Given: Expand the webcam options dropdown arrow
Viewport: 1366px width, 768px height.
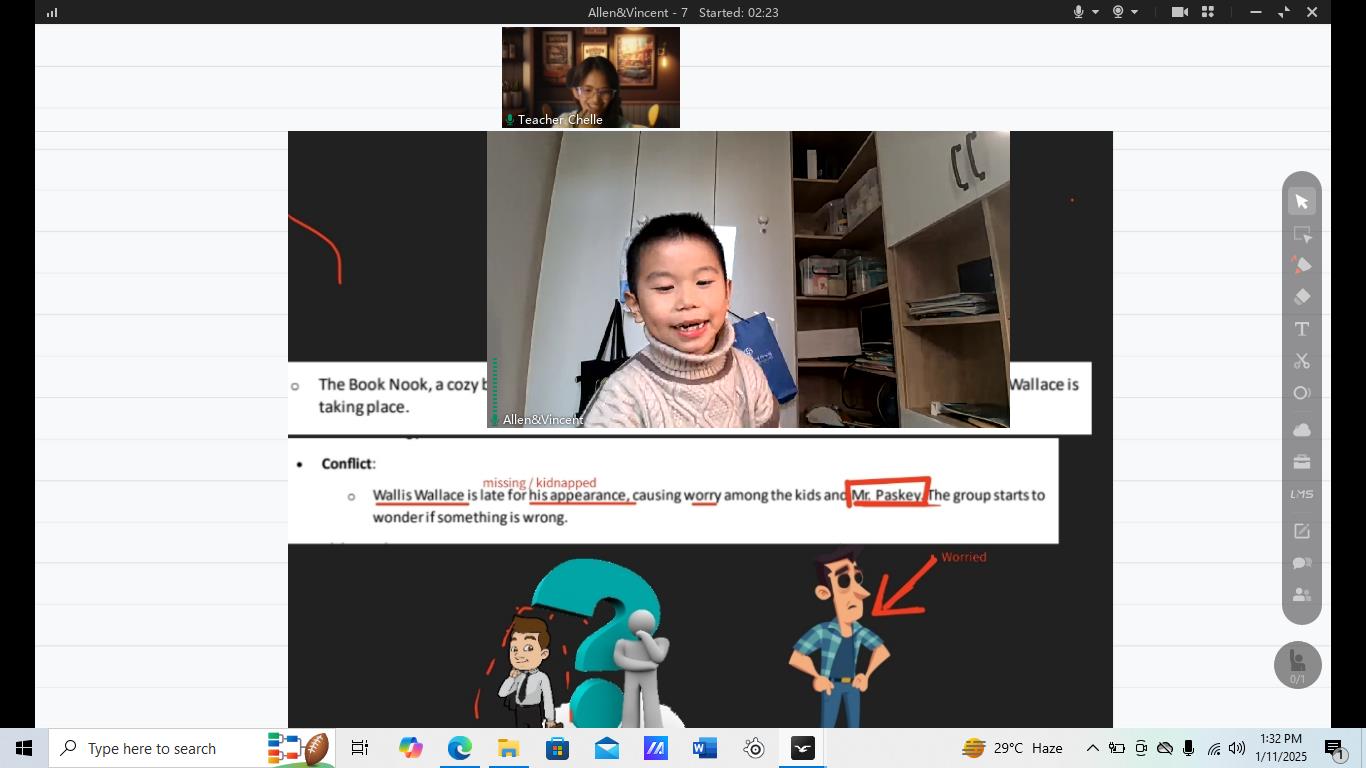Looking at the screenshot, I should [1135, 12].
